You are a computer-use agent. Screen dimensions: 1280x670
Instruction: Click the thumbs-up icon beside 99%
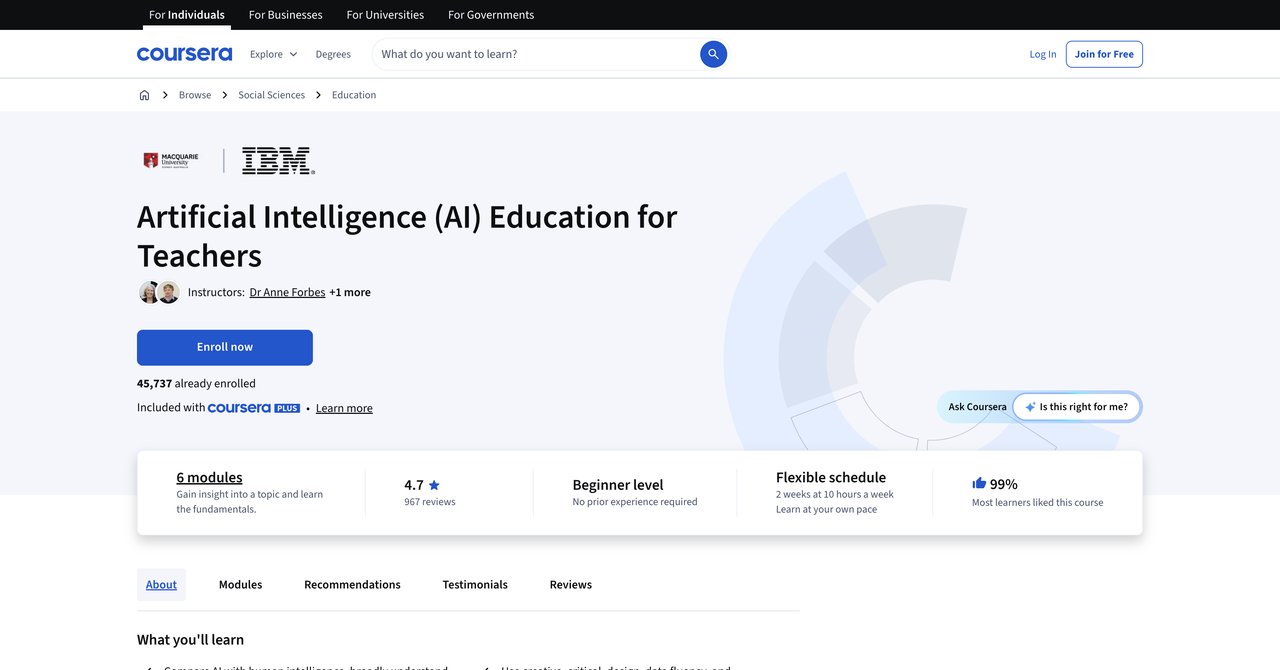[x=979, y=483]
